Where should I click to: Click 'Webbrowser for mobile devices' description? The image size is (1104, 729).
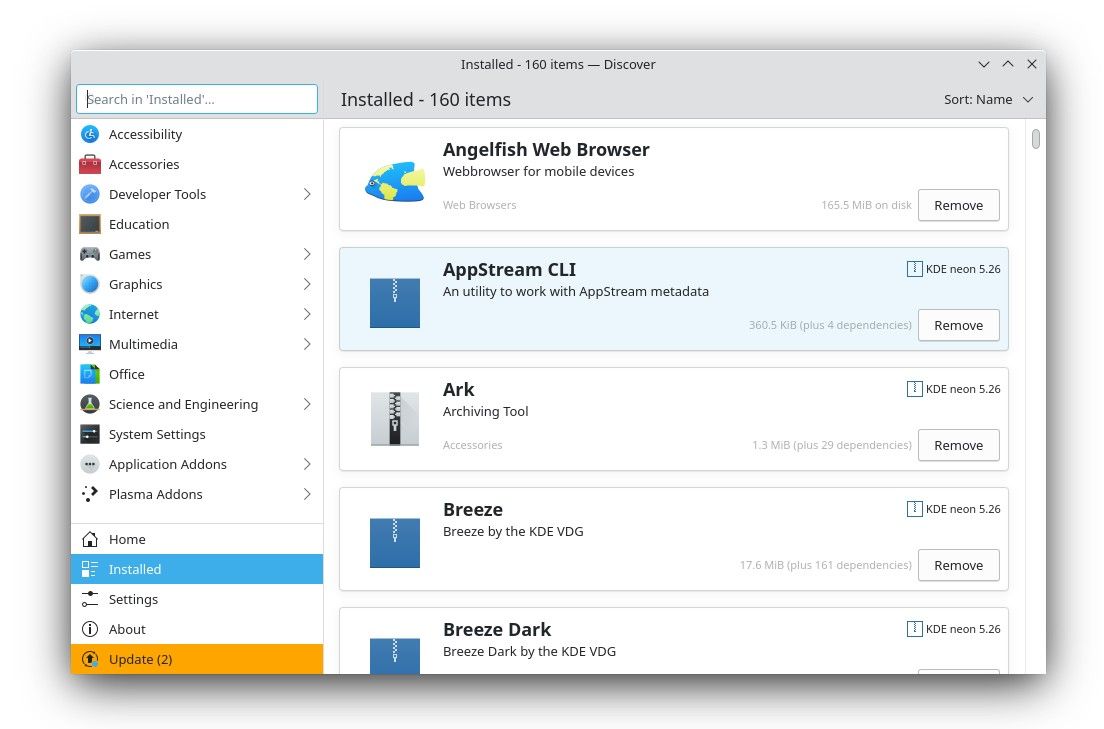538,171
